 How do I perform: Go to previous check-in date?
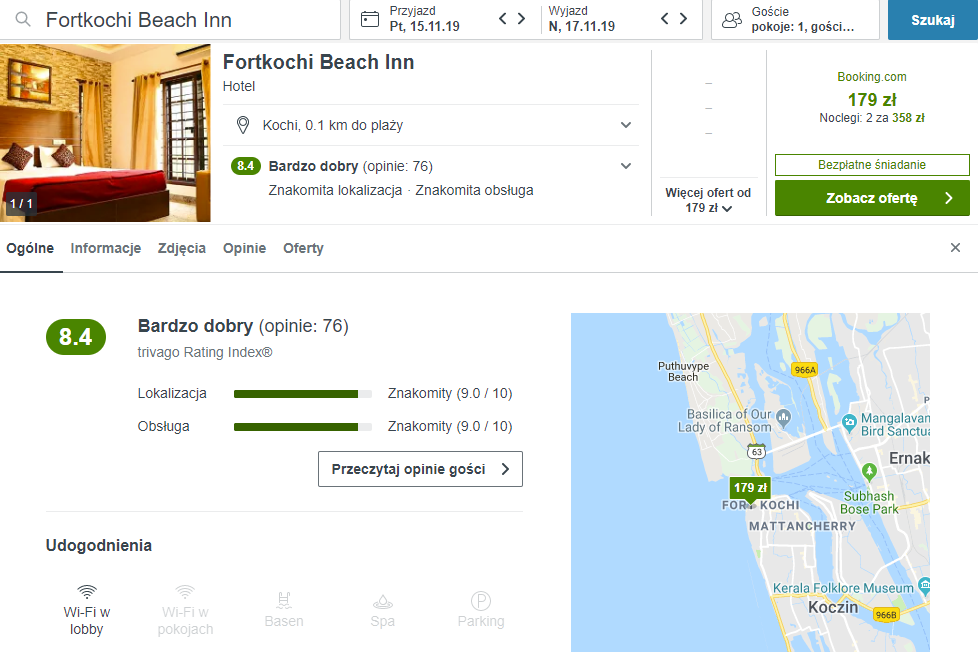click(x=503, y=19)
